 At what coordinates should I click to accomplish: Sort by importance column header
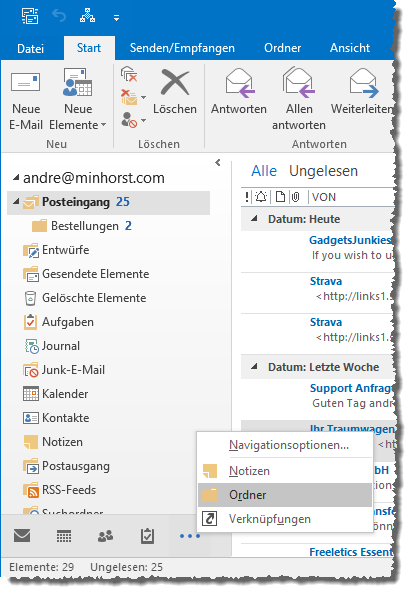(247, 197)
